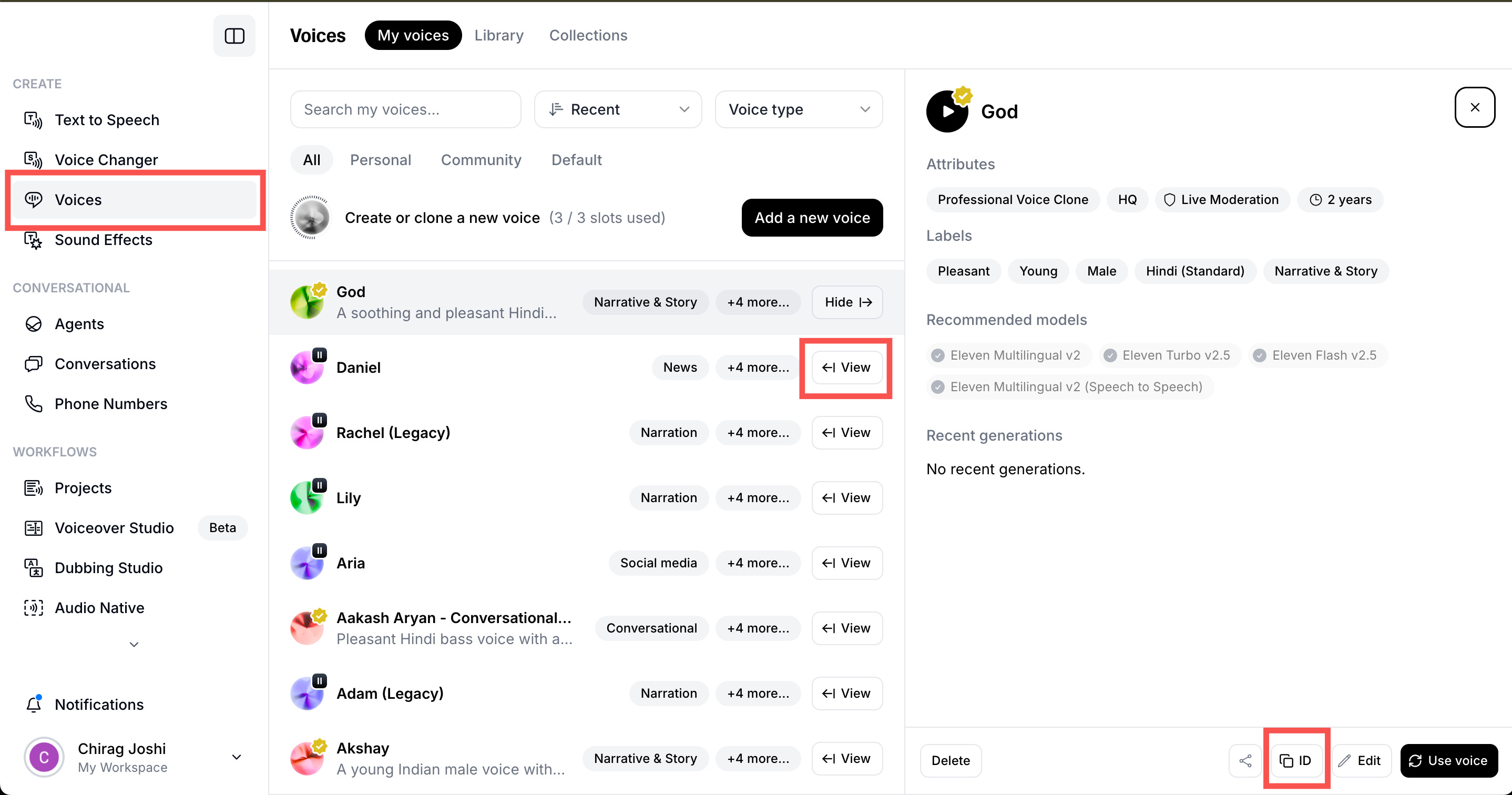Open Audio Native
1512x795 pixels.
pos(99,608)
